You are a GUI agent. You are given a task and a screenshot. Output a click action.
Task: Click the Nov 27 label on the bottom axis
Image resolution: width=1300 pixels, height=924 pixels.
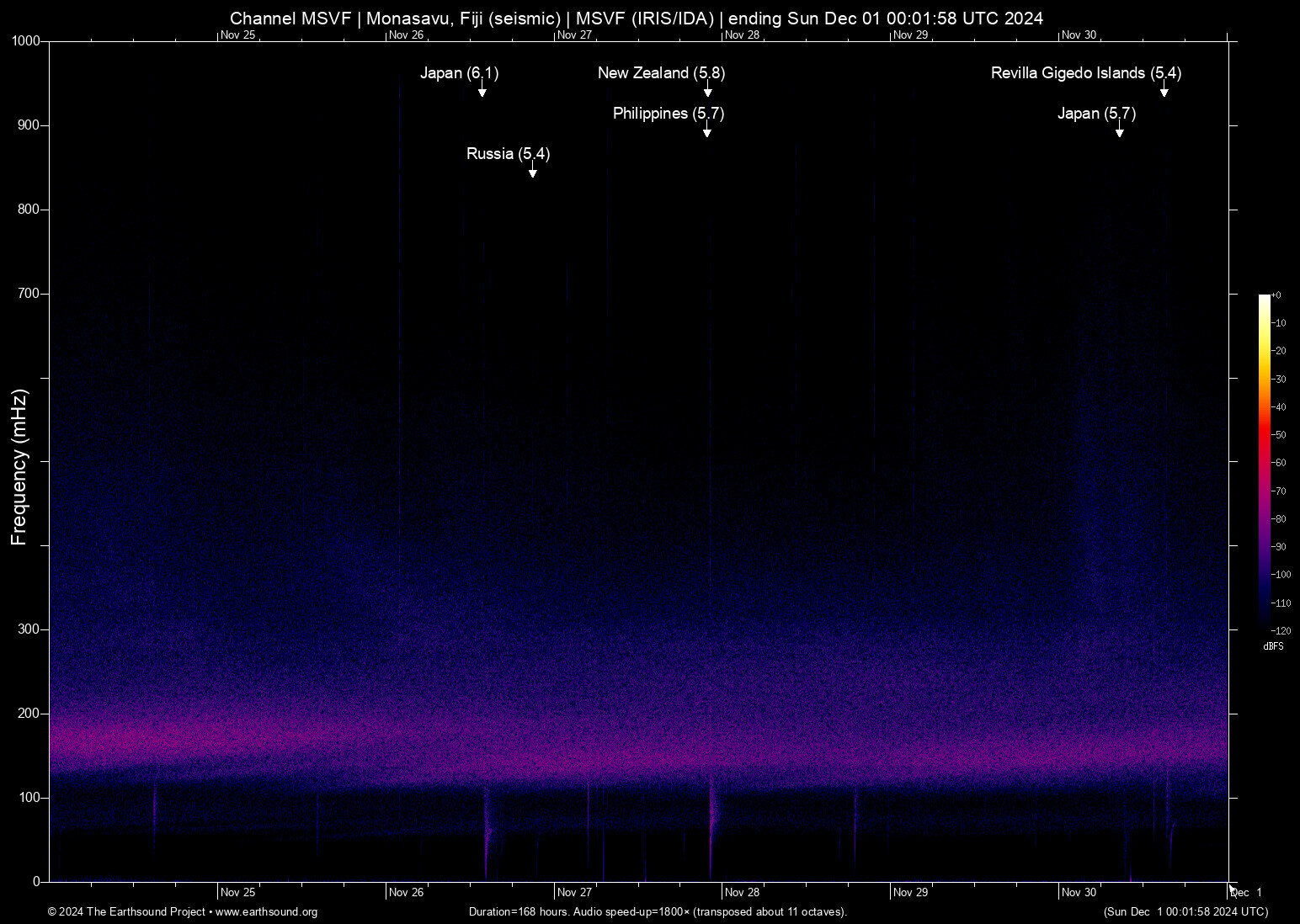coord(574,893)
